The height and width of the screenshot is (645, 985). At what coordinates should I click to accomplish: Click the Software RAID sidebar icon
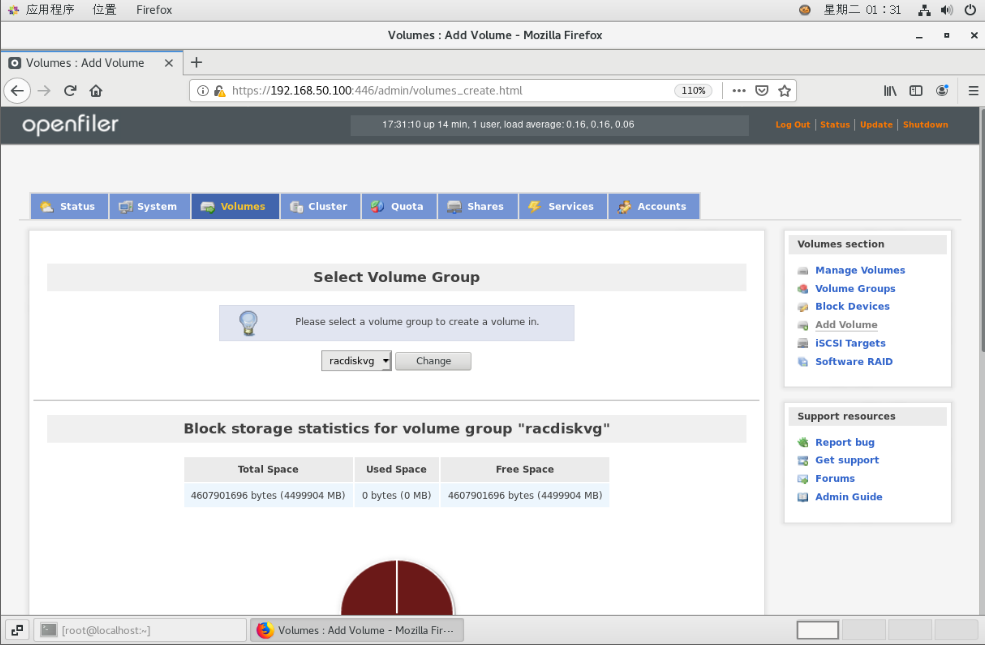[803, 362]
